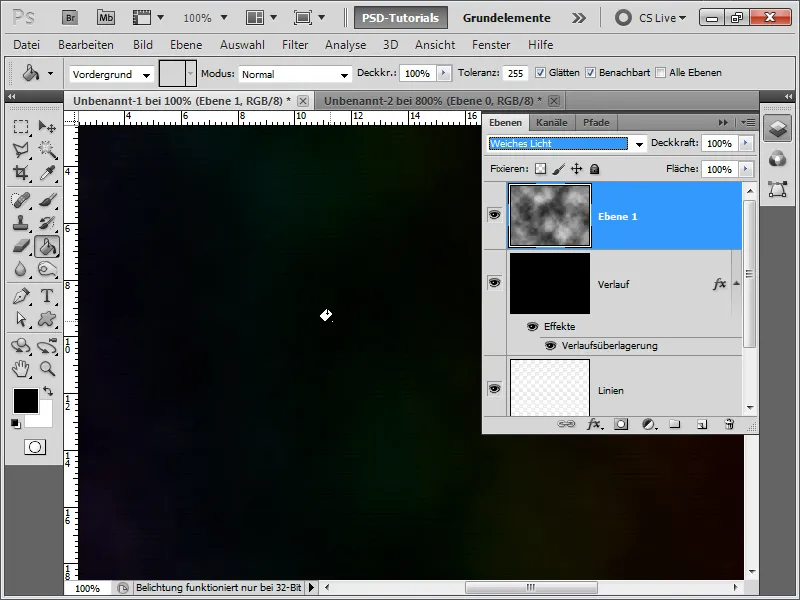Add a layer mask
The image size is (800, 600).
click(x=621, y=424)
